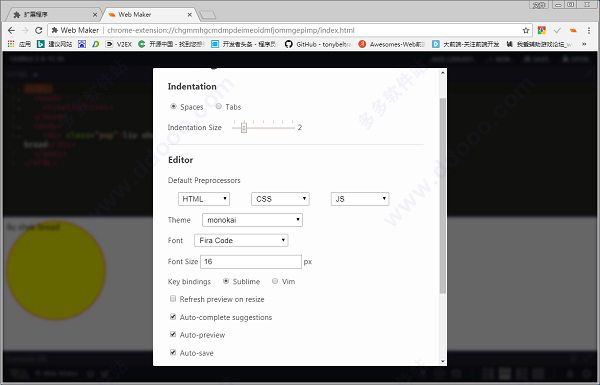This screenshot has width=600, height=385.
Task: Select the Tabs indentation radio button
Action: 218,106
